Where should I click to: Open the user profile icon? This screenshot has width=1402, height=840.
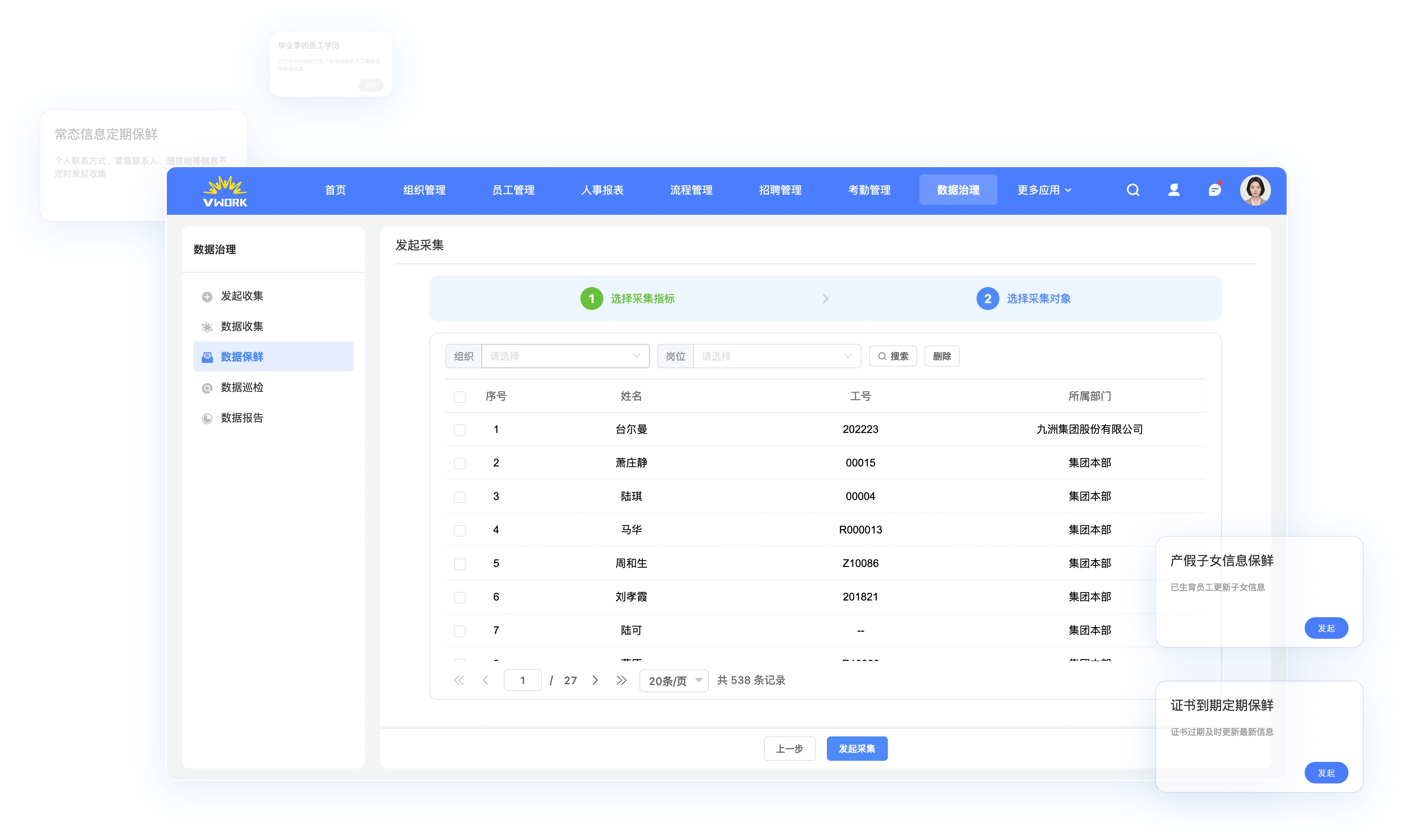click(1174, 190)
